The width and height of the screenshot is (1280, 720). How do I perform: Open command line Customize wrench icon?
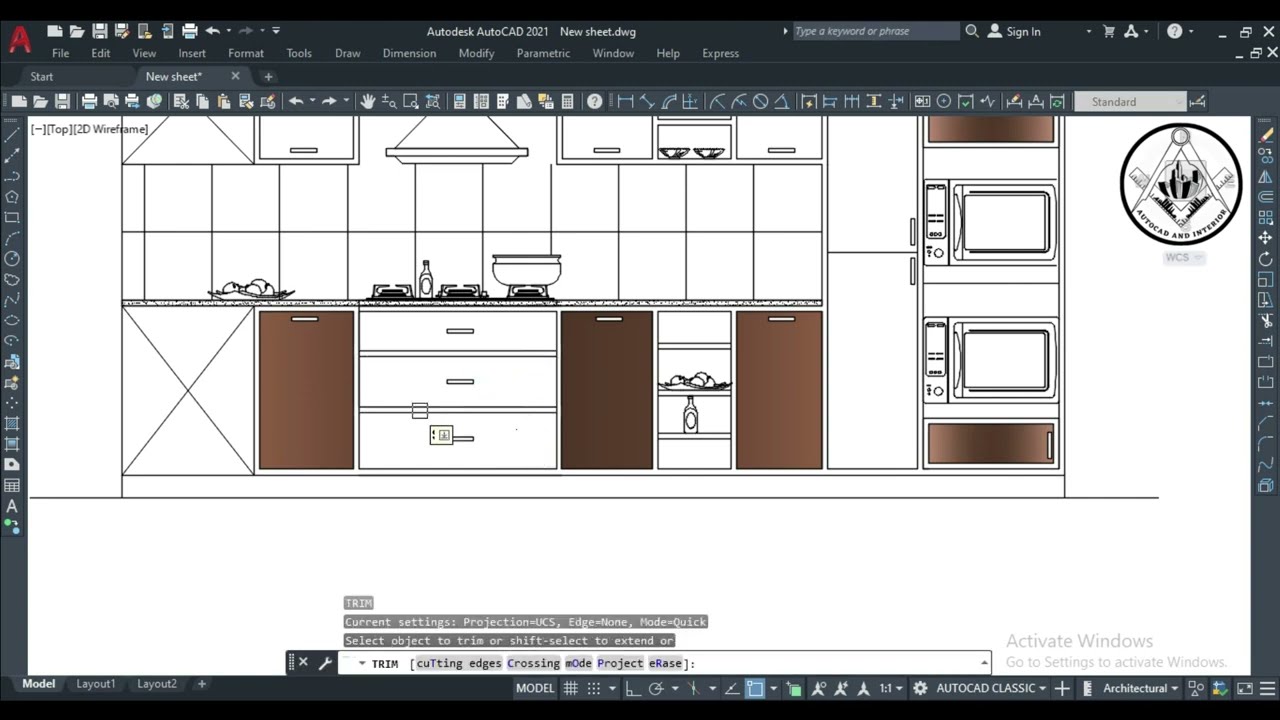pos(325,662)
